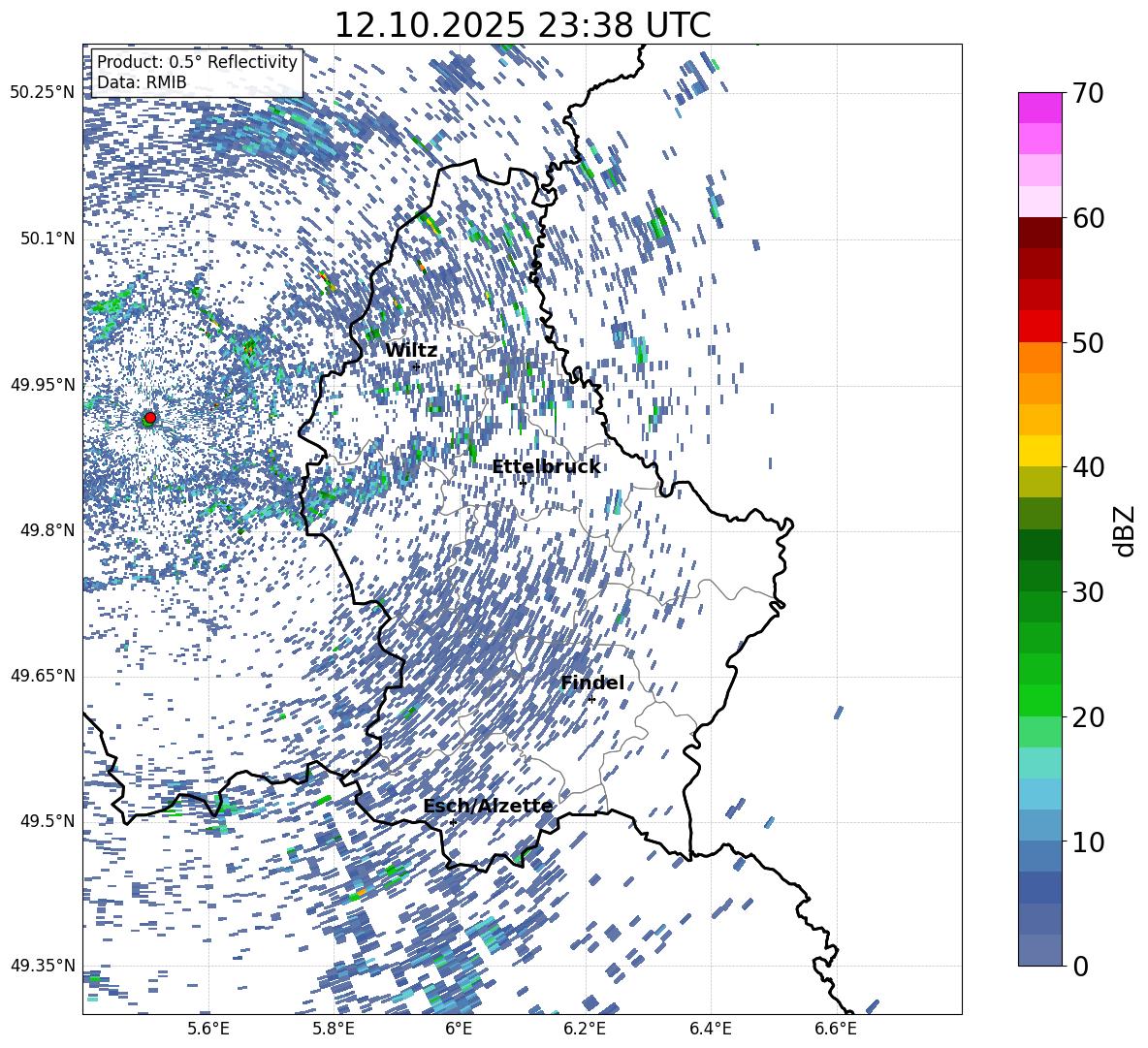Click the Product: 0.5° Reflectivity text
This screenshot has height=1048, width=1148.
197,62
